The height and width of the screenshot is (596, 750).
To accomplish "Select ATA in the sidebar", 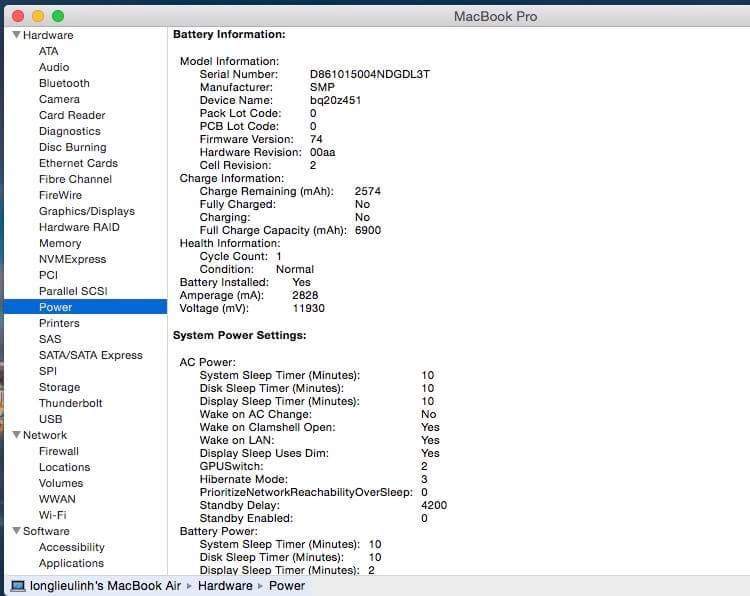I will [48, 51].
